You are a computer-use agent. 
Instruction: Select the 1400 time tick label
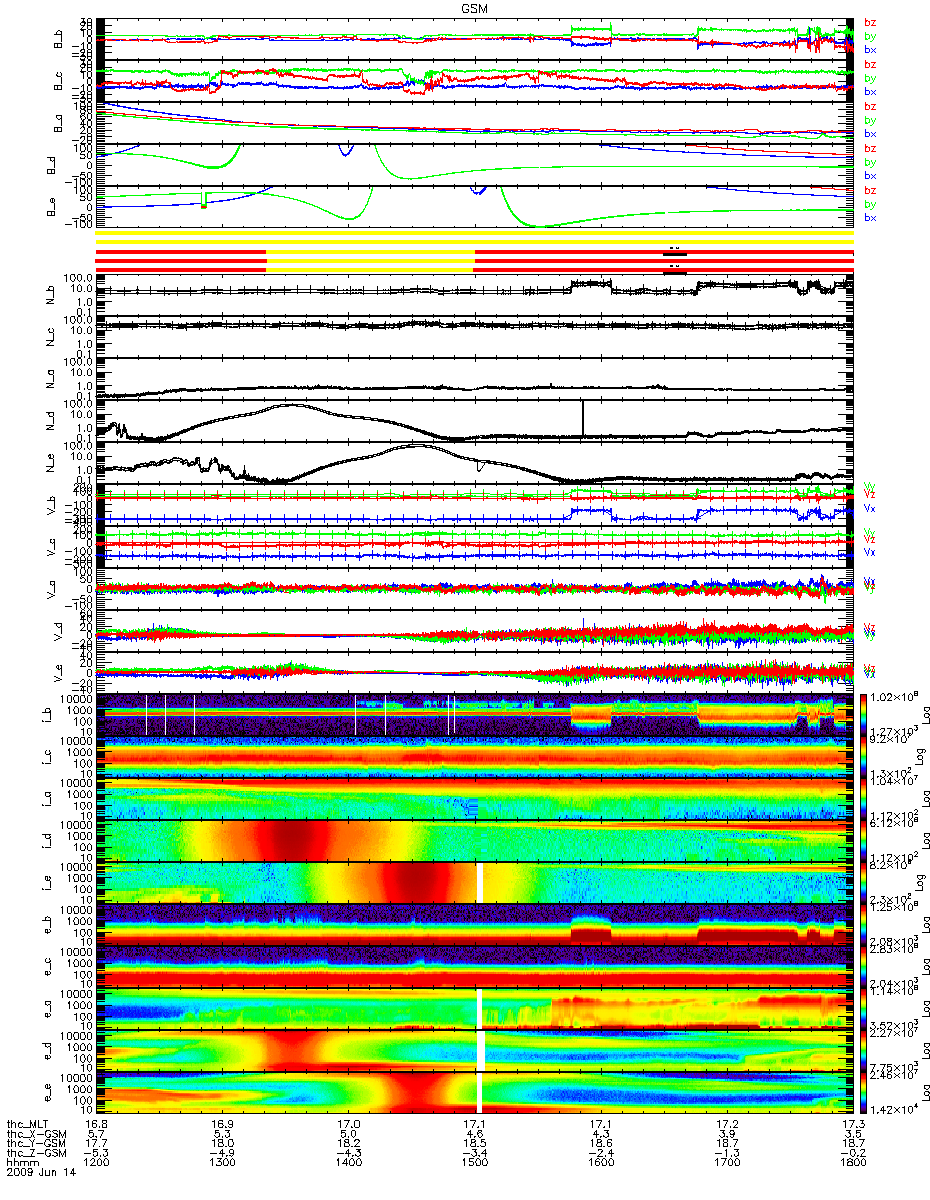[348, 1164]
